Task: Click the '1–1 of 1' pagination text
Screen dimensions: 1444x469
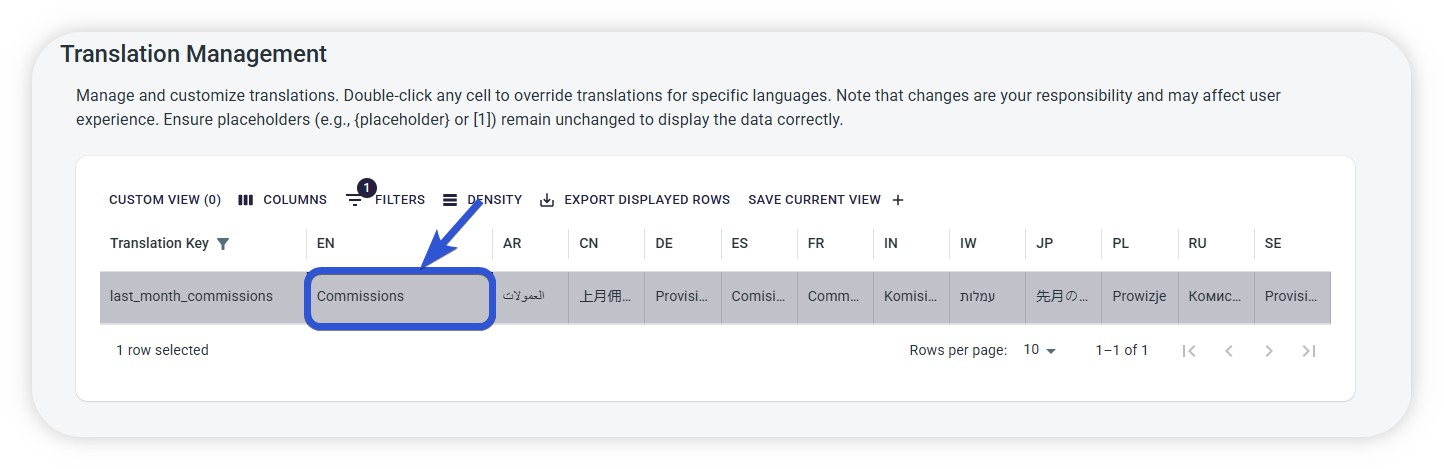Action: point(1122,351)
